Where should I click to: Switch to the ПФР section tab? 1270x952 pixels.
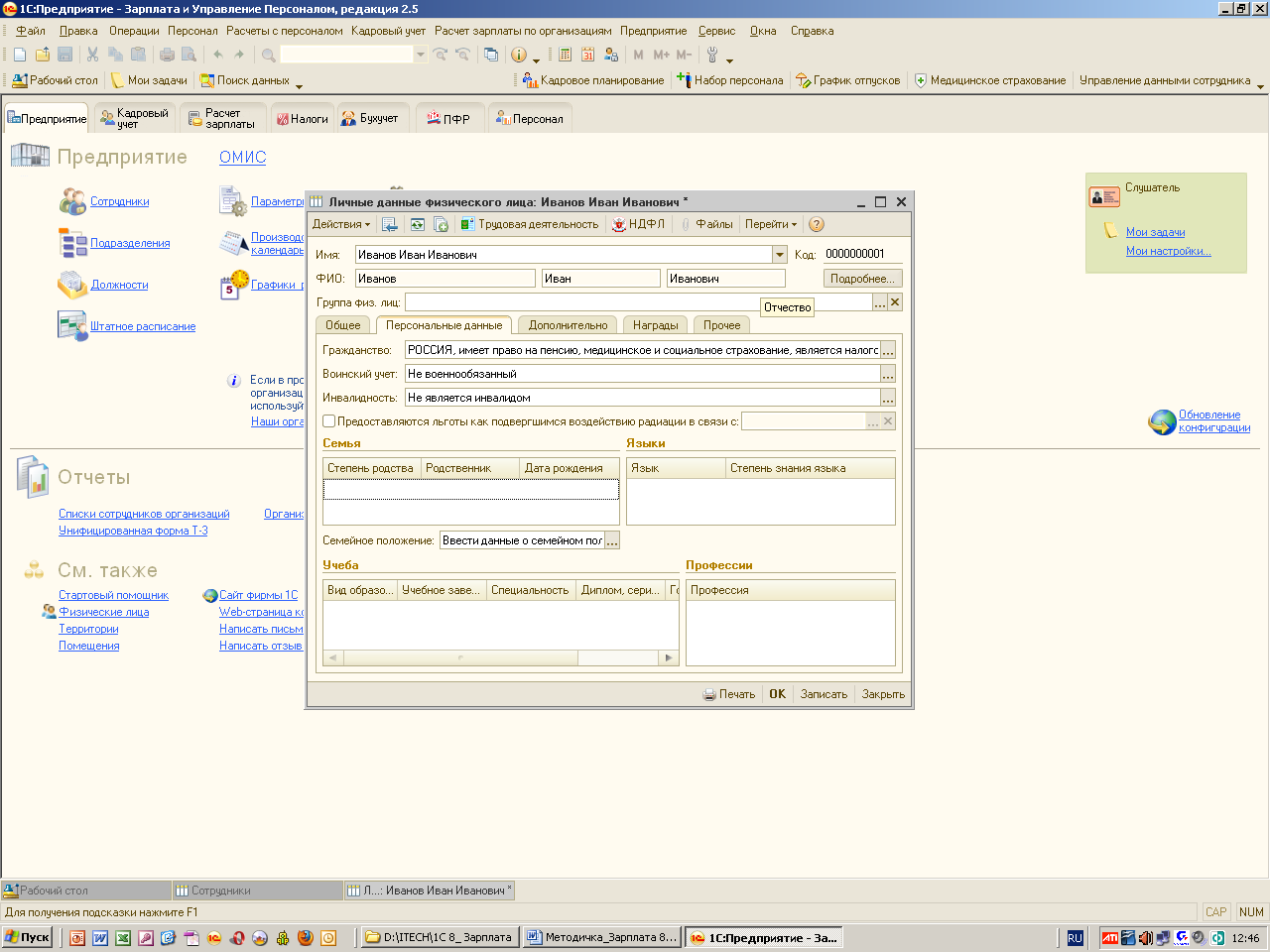448,119
